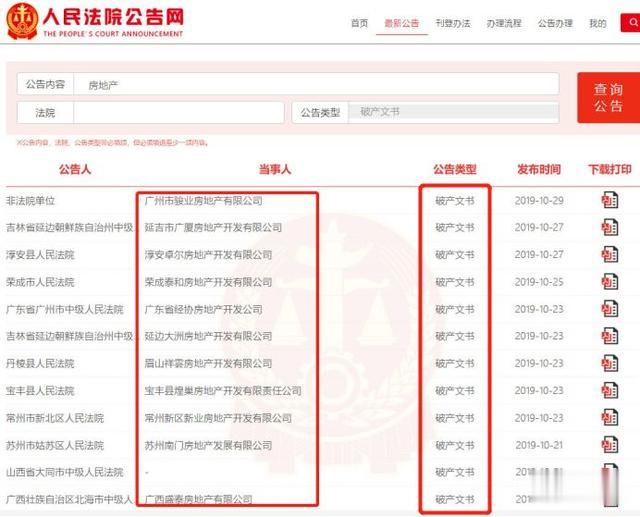Viewport: 640px width, 517px height.
Task: Download document for 眉山祥云房地产开发有限公司
Action: click(x=609, y=363)
